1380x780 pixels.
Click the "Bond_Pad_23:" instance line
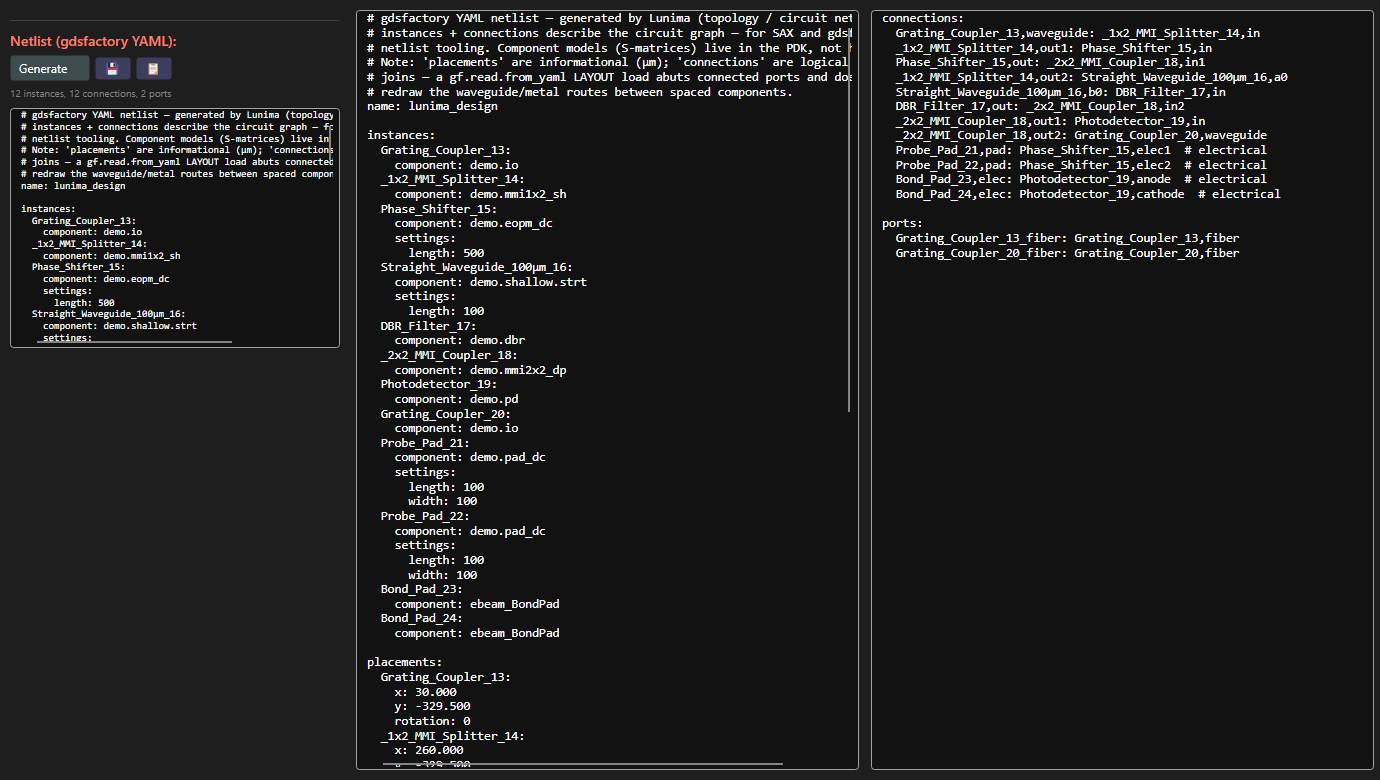coord(421,589)
